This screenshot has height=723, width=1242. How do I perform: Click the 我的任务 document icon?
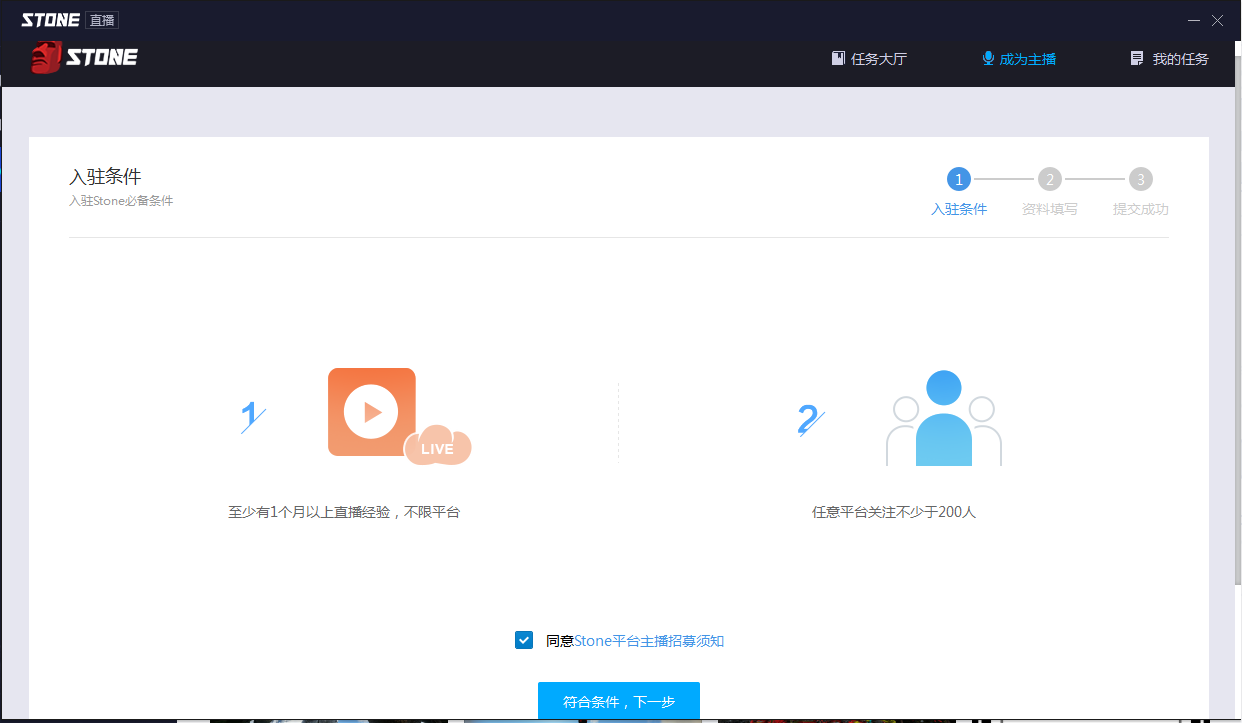tap(1136, 59)
